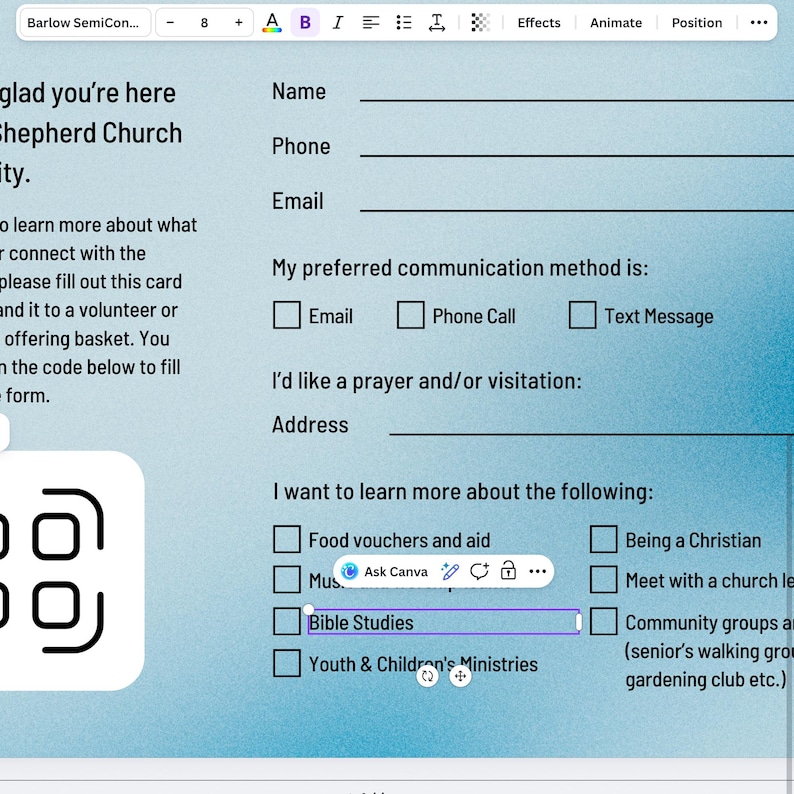The width and height of the screenshot is (794, 794).
Task: Select 'Being a Christian' text
Action: pos(693,540)
